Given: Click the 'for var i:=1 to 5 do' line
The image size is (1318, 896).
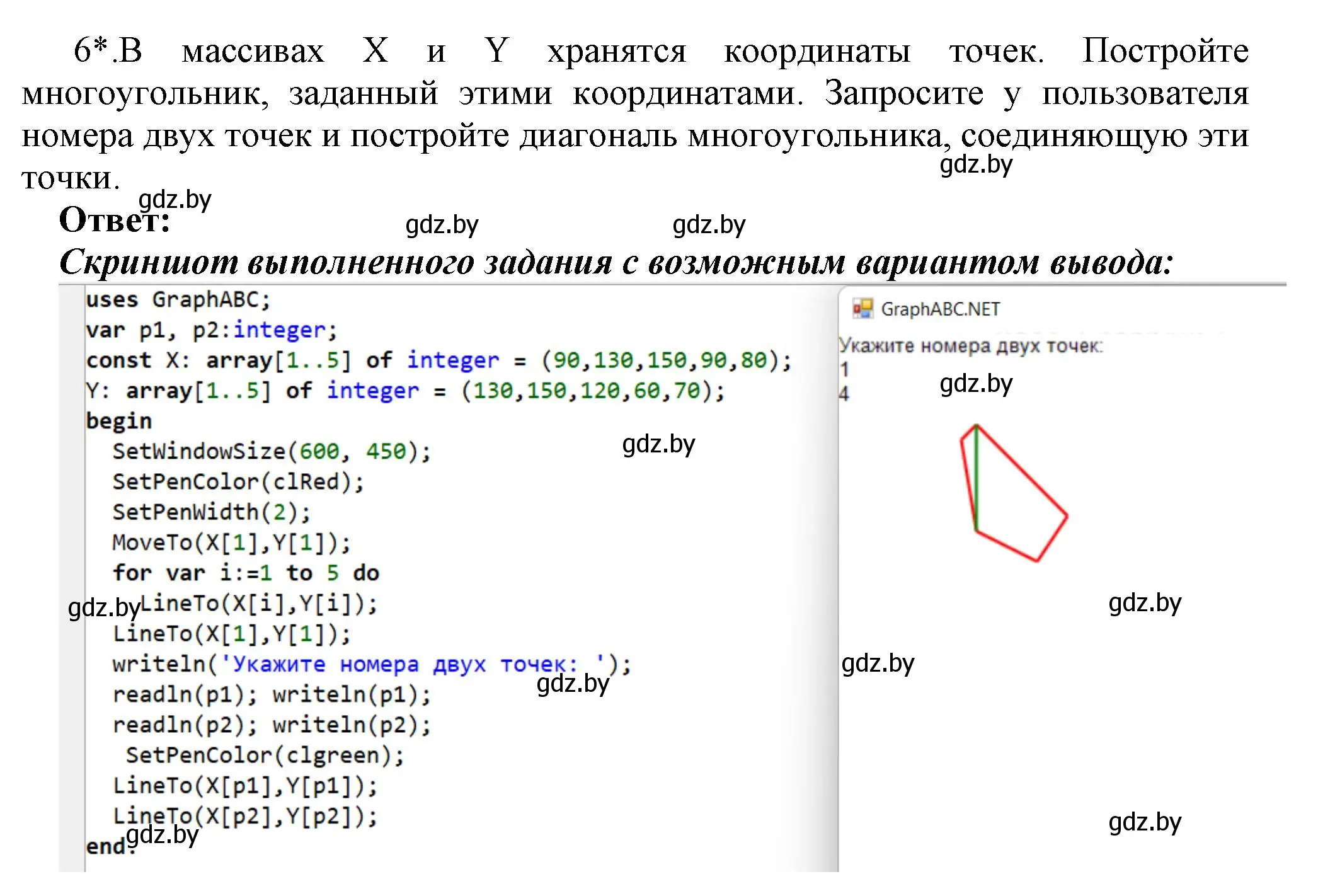Looking at the screenshot, I should coord(246,573).
